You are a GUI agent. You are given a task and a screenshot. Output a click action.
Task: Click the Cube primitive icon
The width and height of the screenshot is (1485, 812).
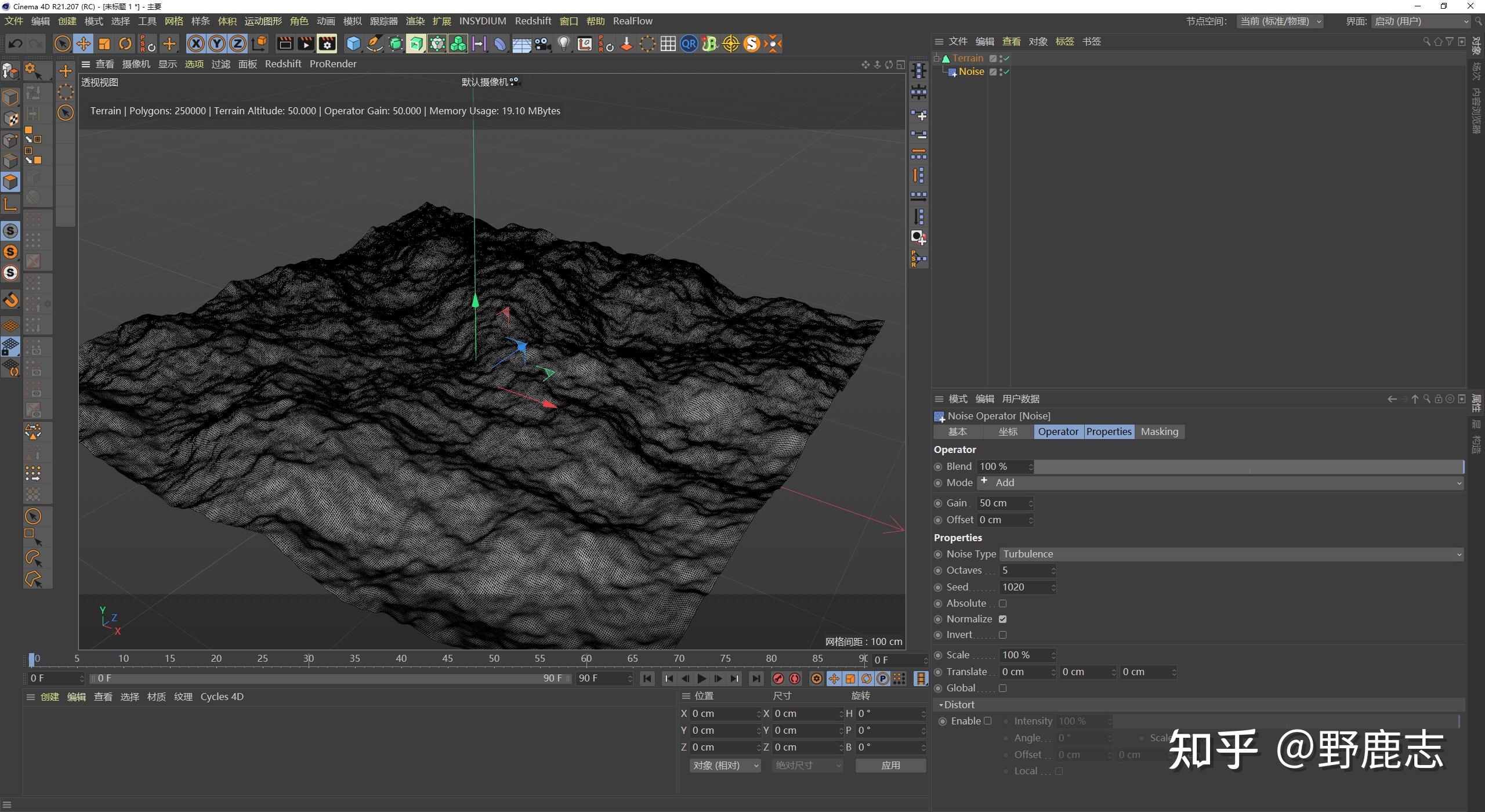click(x=353, y=44)
